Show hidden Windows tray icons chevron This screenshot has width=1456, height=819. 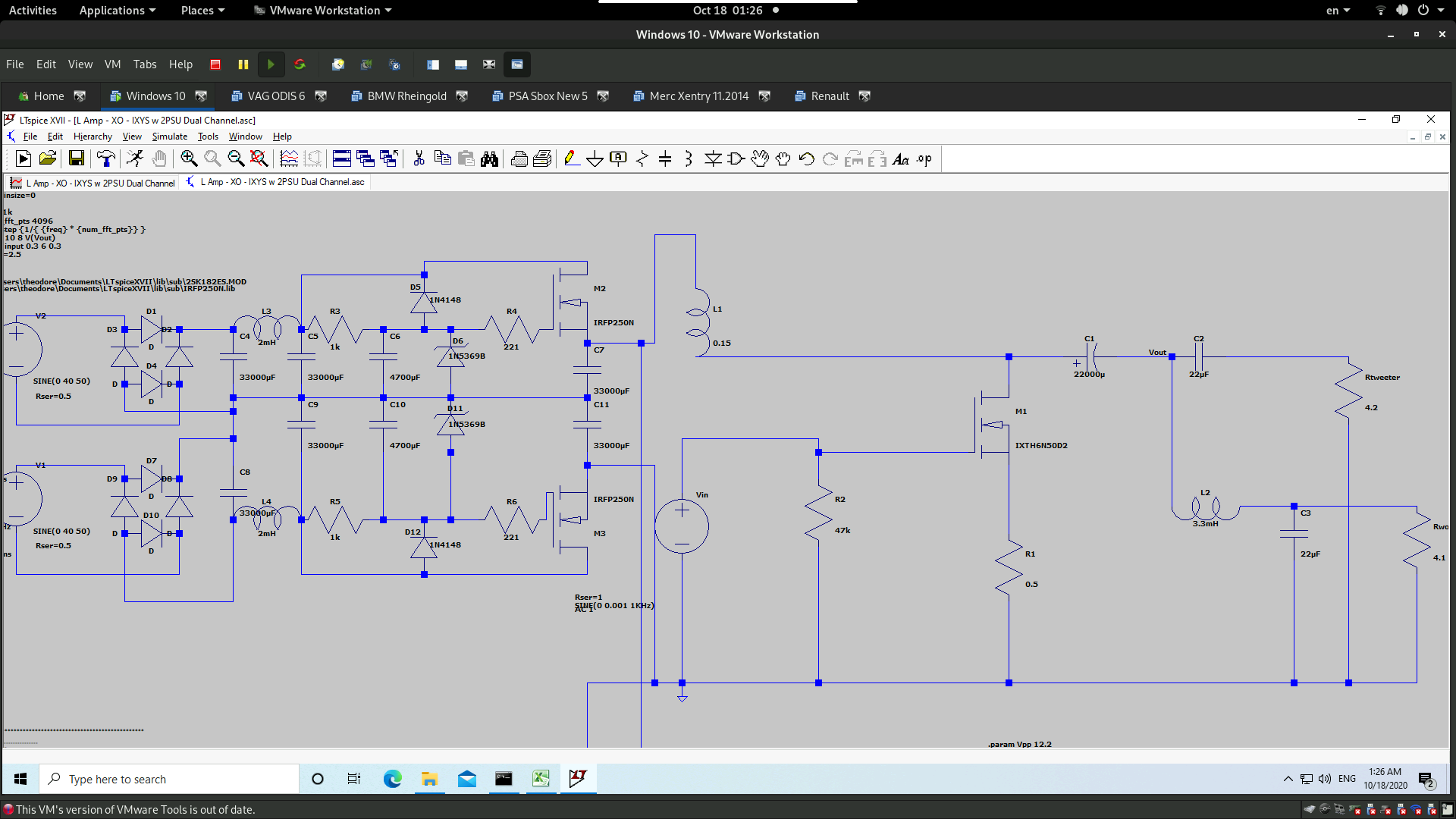coord(1288,779)
